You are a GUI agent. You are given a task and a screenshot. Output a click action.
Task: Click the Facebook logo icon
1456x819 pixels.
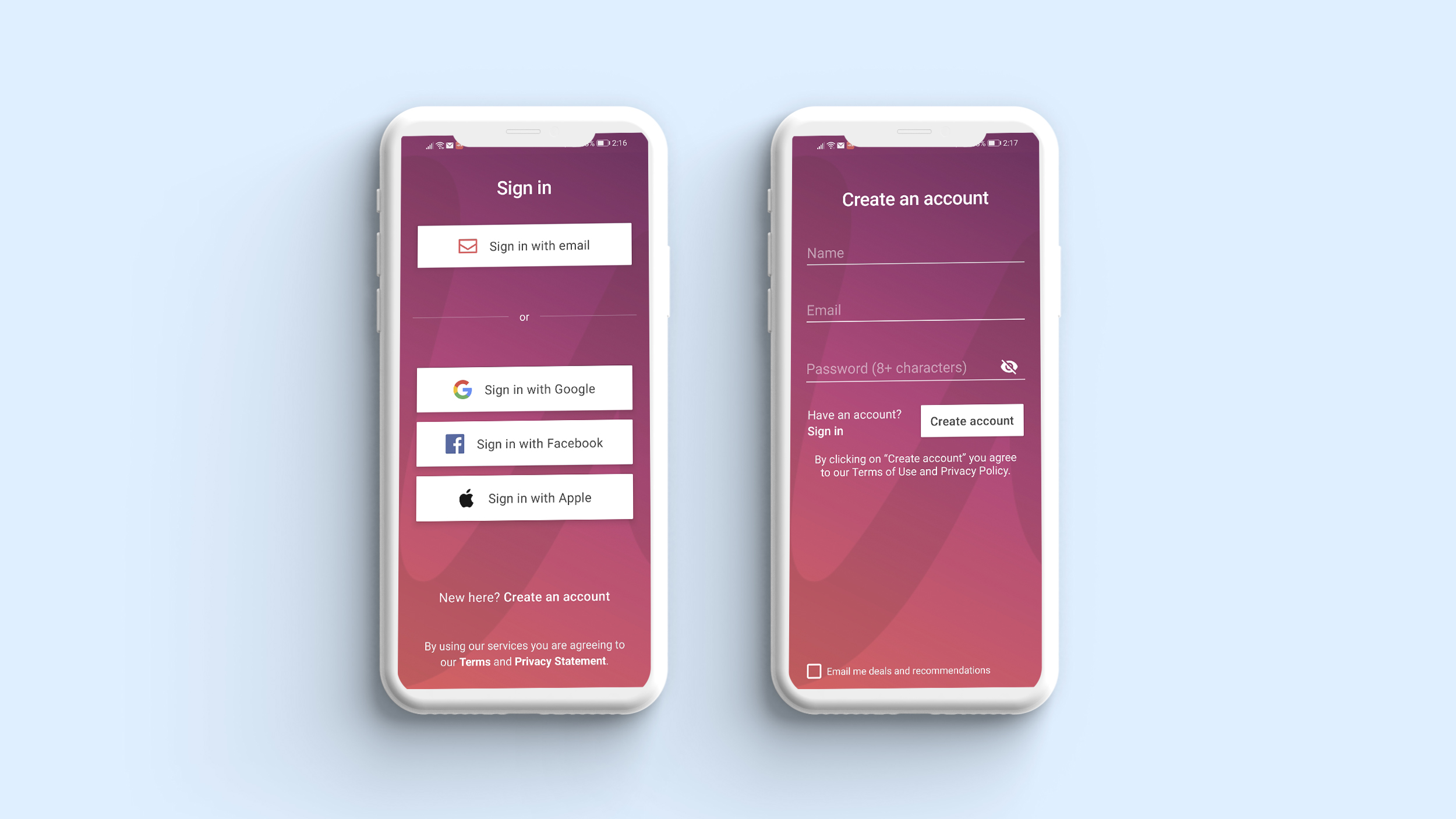pyautogui.click(x=455, y=443)
